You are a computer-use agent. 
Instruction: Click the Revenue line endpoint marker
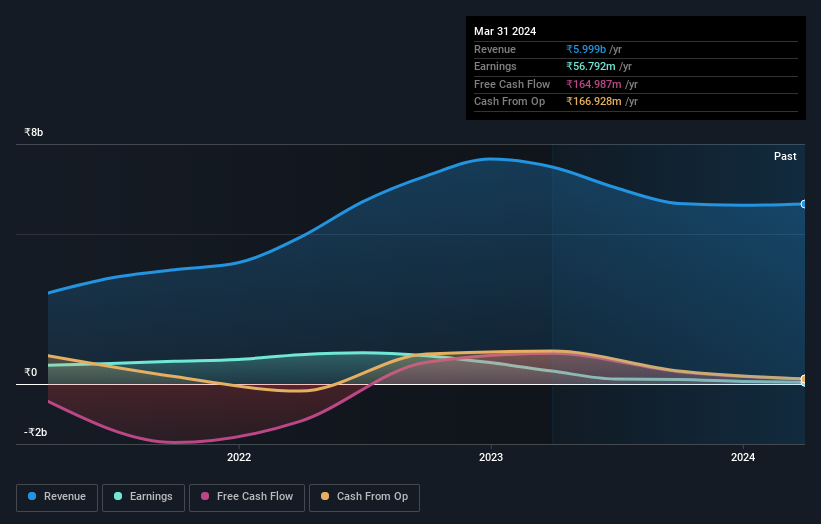coord(804,204)
